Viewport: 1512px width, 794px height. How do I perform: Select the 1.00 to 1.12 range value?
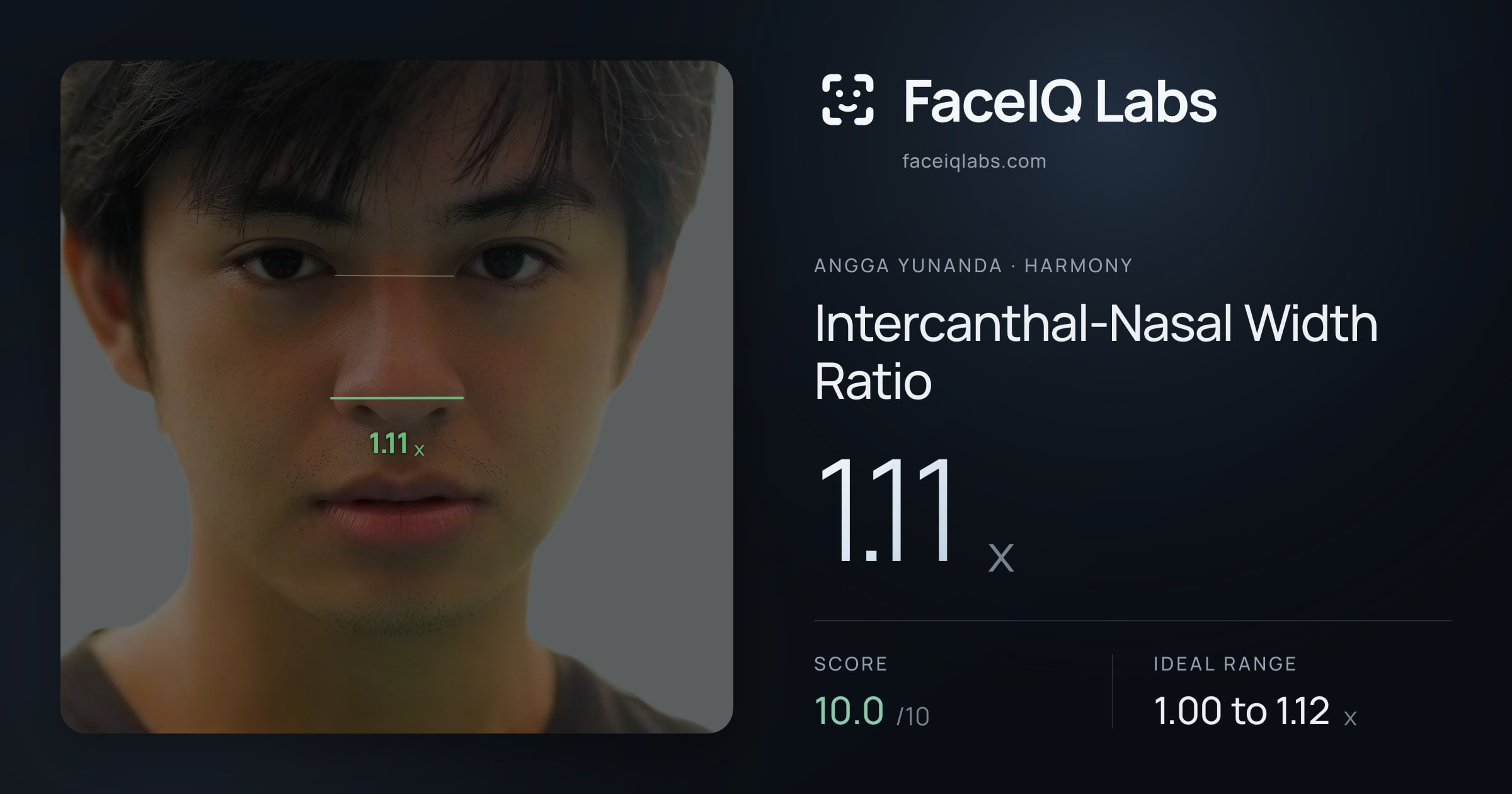(1241, 711)
